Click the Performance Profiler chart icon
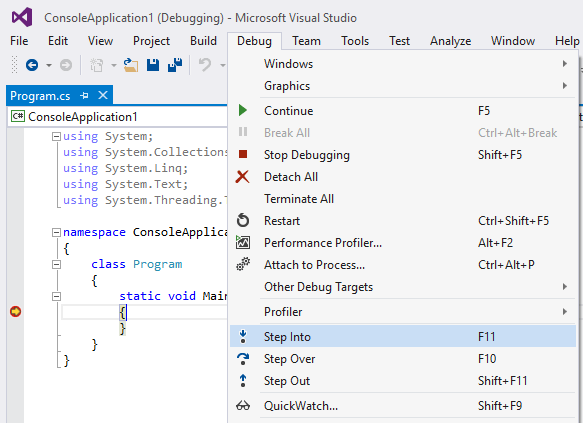 tap(243, 242)
